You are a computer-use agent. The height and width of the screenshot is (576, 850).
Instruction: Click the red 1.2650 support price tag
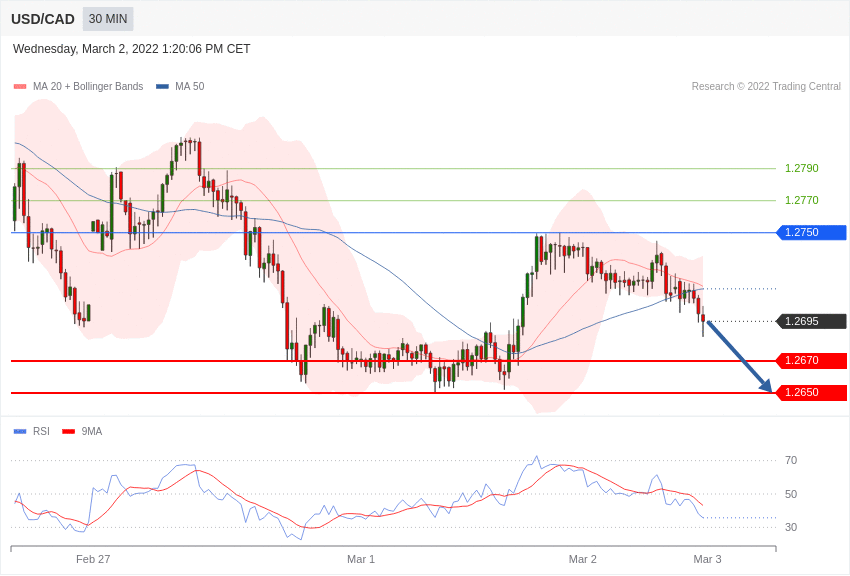[812, 392]
